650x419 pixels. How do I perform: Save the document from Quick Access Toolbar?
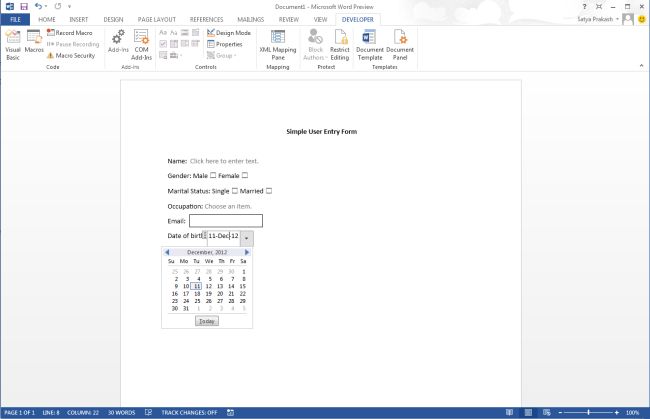click(x=24, y=6)
